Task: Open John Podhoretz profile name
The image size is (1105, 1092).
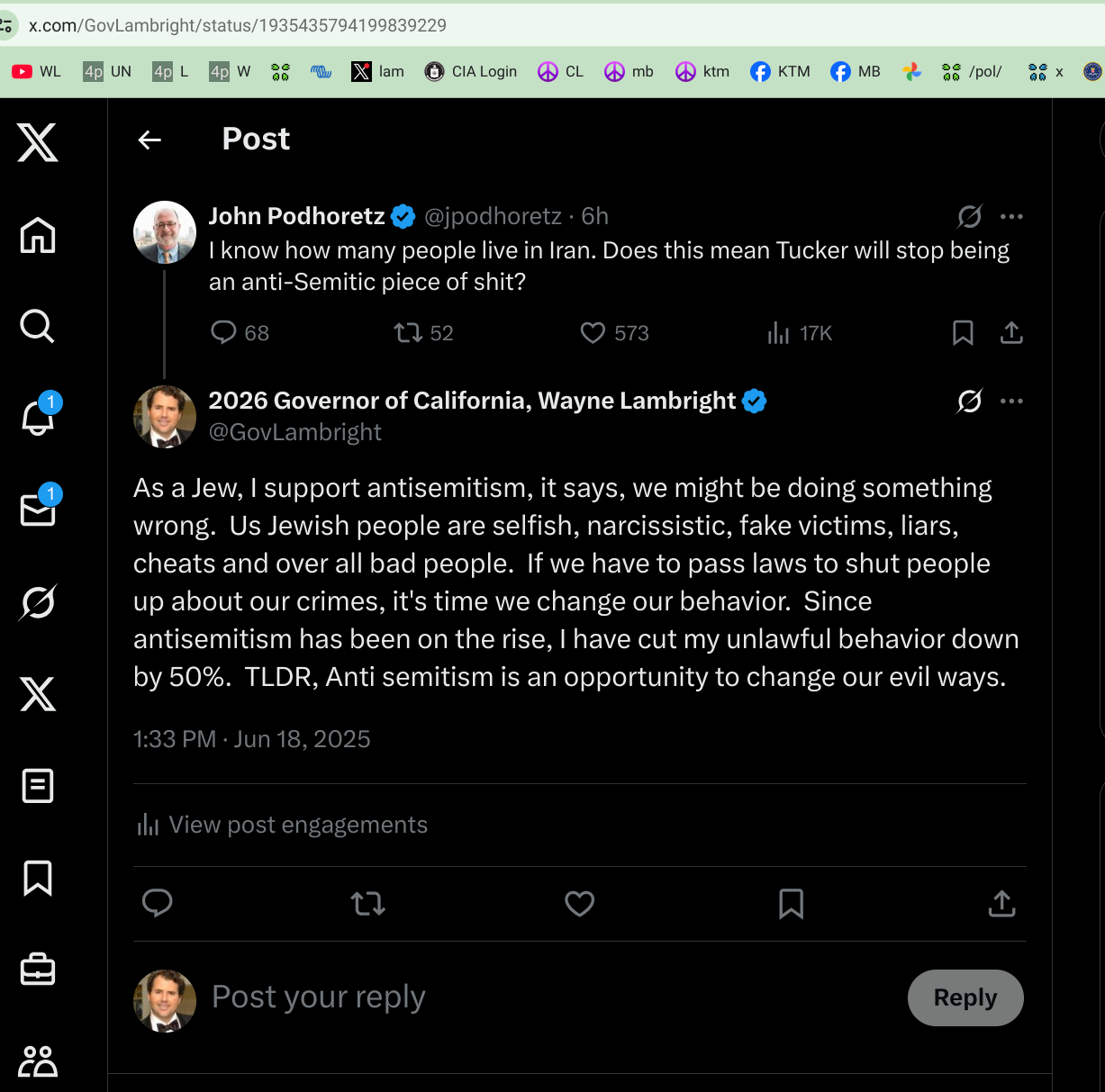Action: pos(297,216)
